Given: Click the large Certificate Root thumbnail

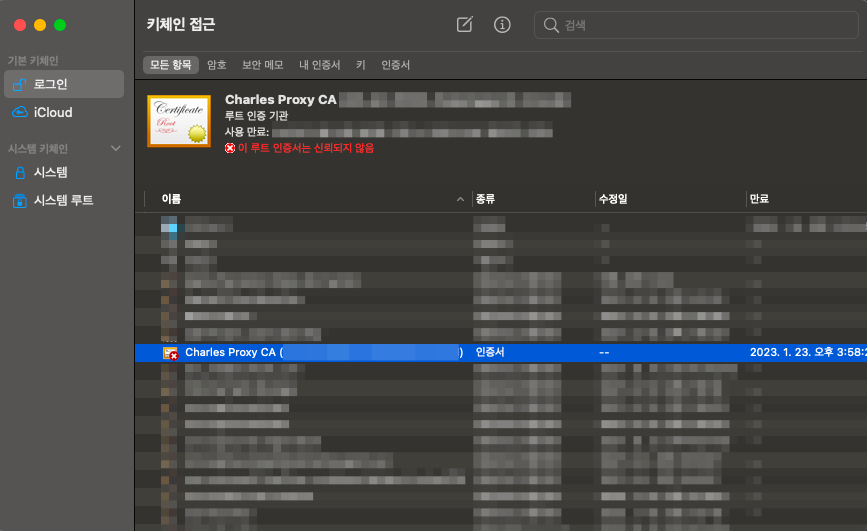Looking at the screenshot, I should [179, 121].
